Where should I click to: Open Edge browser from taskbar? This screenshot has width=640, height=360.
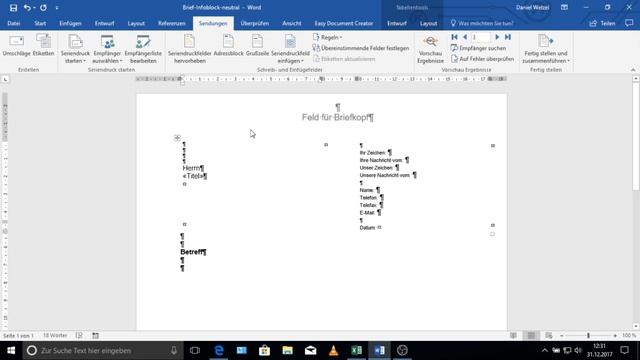coord(219,351)
